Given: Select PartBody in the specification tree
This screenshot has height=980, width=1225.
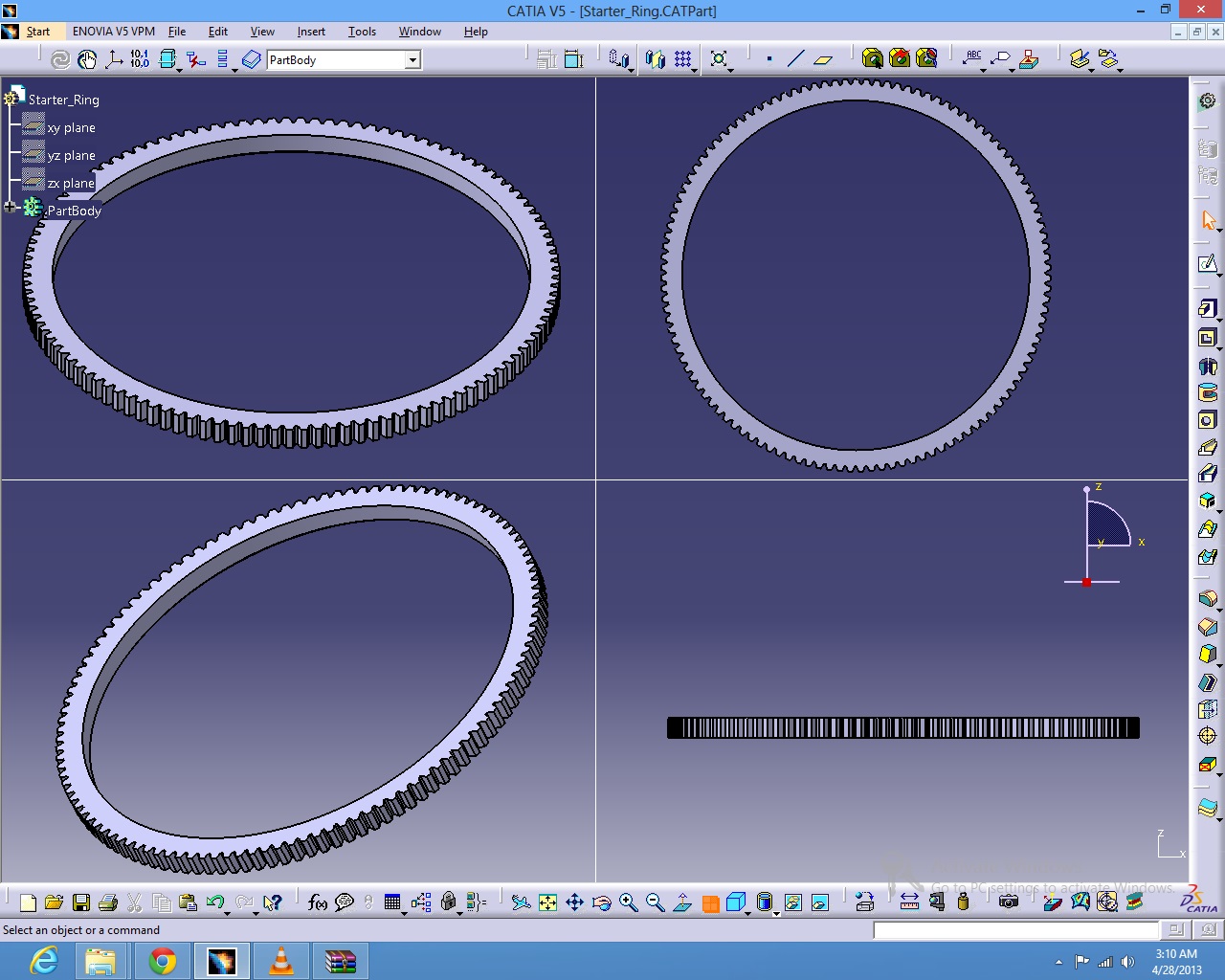Looking at the screenshot, I should (x=74, y=211).
